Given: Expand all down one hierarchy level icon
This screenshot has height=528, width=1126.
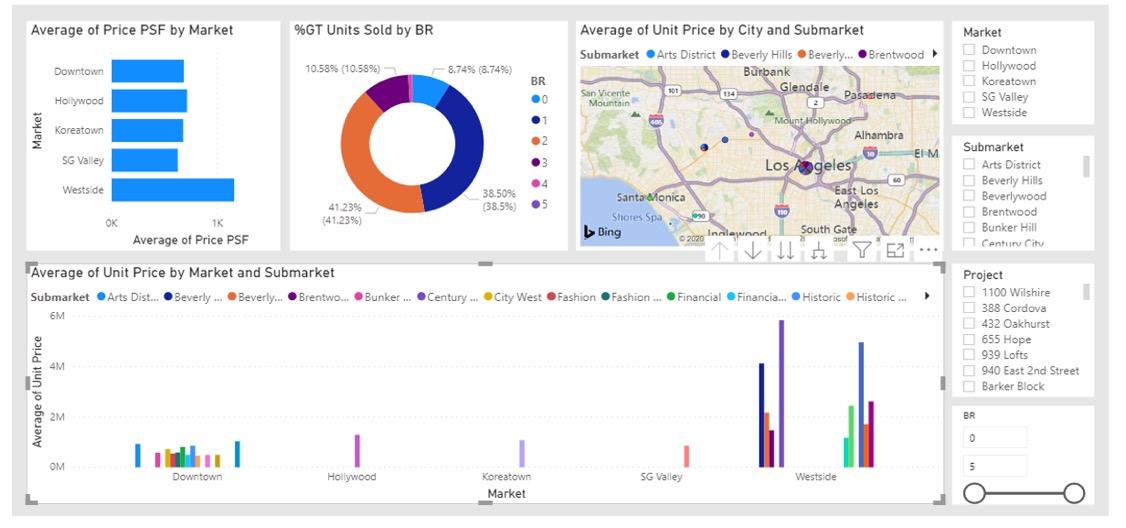Looking at the screenshot, I should [819, 250].
